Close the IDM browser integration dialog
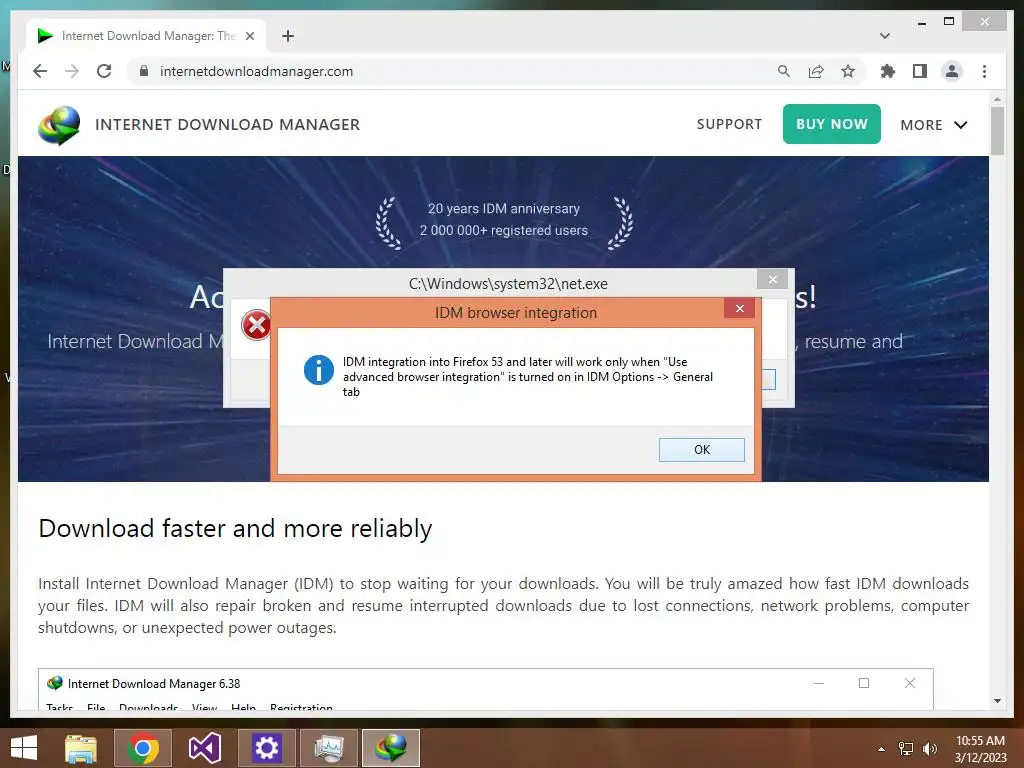 (739, 309)
